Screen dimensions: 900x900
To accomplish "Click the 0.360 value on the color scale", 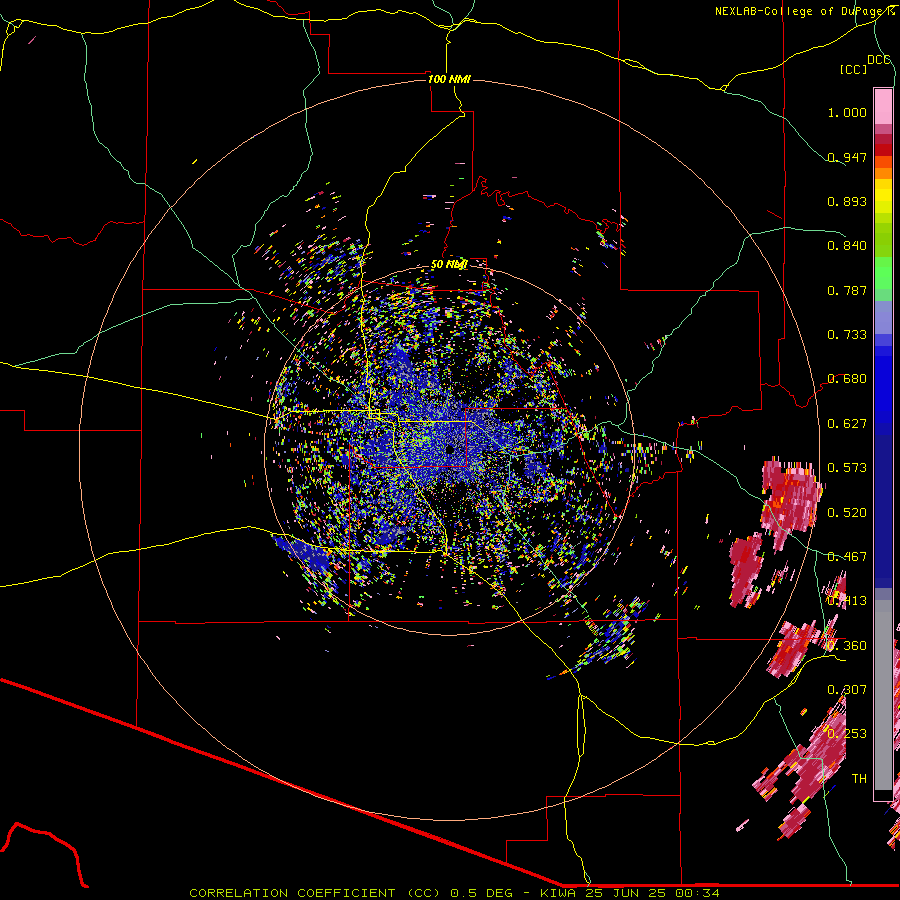I will tap(847, 646).
